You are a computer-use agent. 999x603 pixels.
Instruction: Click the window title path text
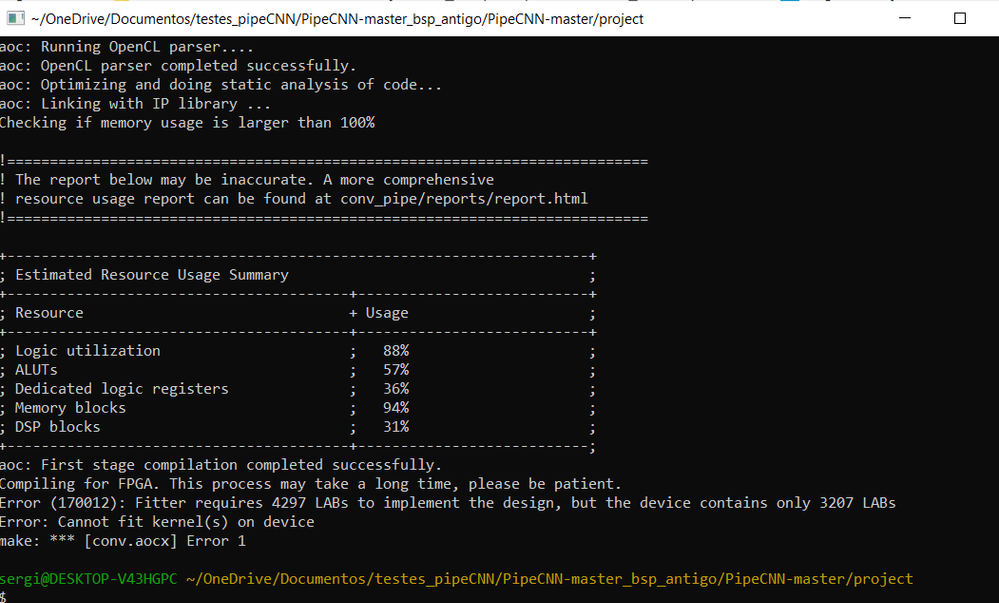(337, 19)
